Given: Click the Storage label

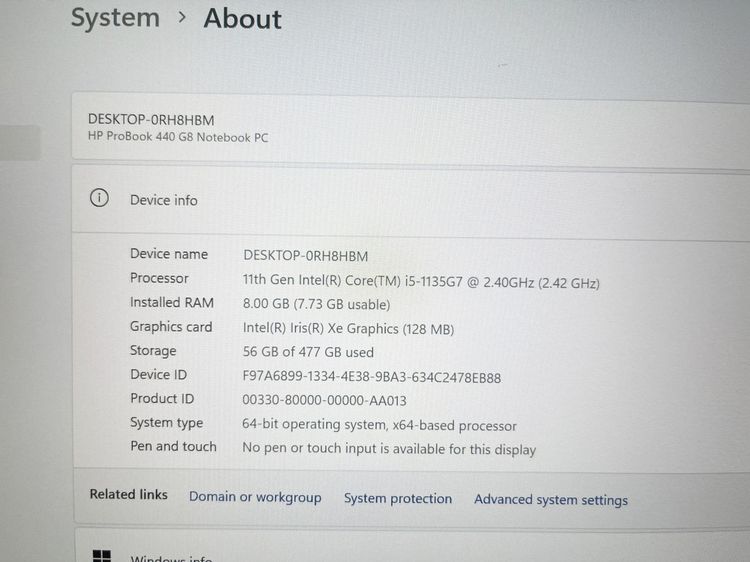Looking at the screenshot, I should (x=153, y=351).
